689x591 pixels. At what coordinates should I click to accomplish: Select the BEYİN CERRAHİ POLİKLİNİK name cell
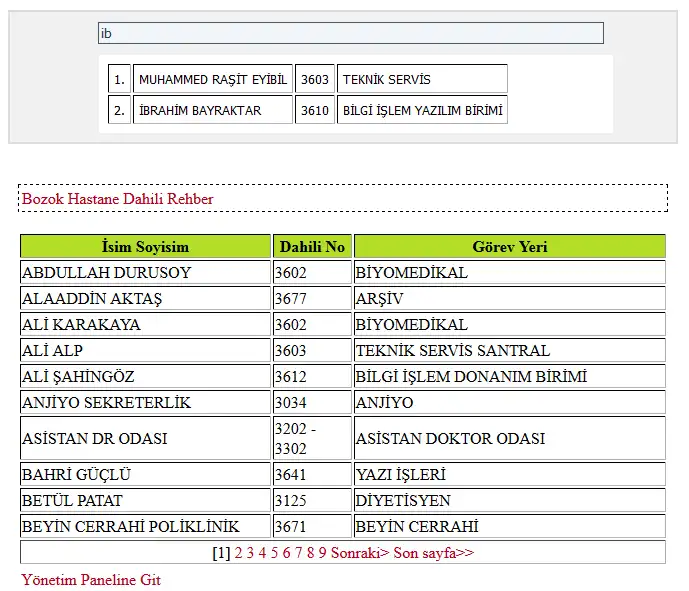[x=145, y=526]
